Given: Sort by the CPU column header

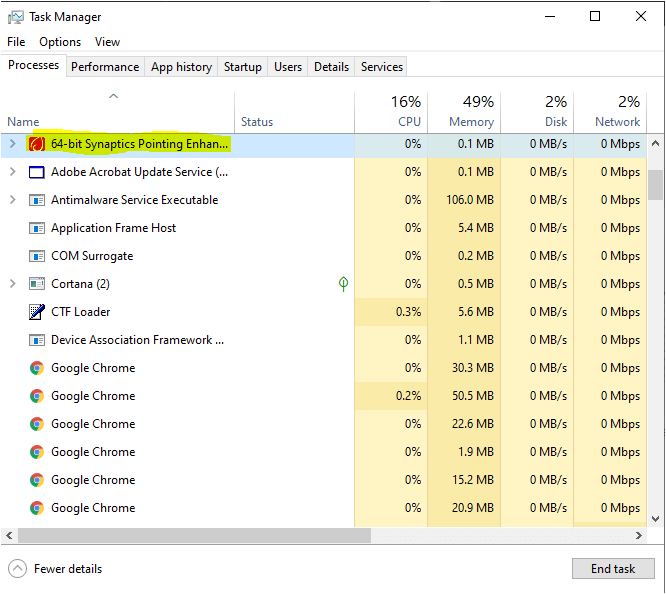Looking at the screenshot, I should (391, 113).
